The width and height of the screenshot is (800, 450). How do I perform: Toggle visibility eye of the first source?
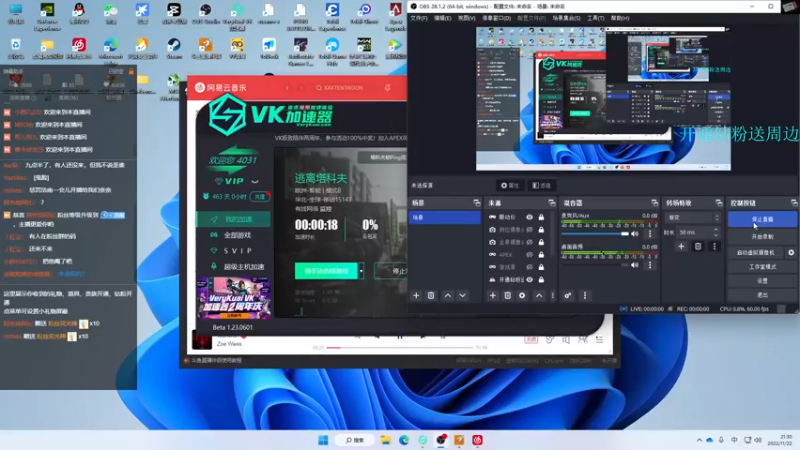[x=530, y=217]
